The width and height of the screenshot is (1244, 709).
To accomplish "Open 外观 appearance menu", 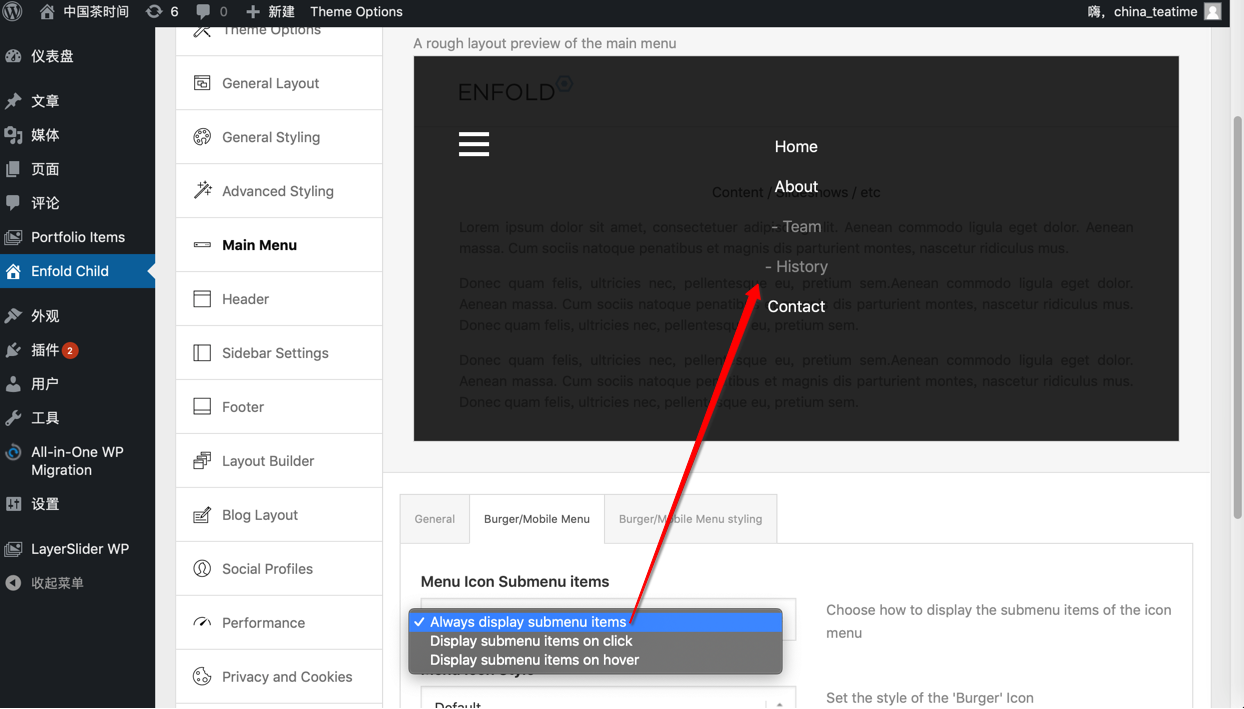I will point(77,316).
